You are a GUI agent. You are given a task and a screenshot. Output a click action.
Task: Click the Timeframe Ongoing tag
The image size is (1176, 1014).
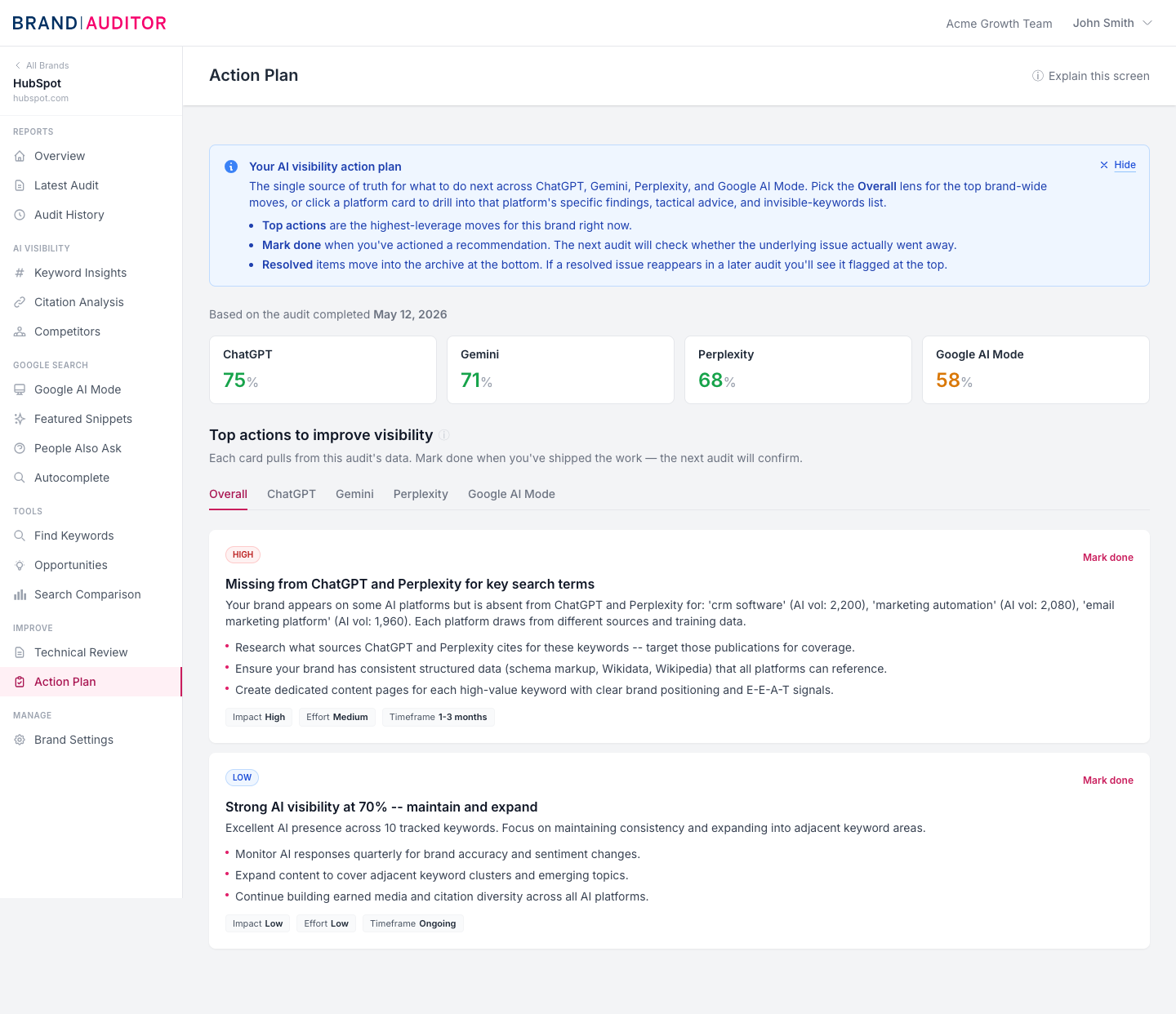[413, 924]
